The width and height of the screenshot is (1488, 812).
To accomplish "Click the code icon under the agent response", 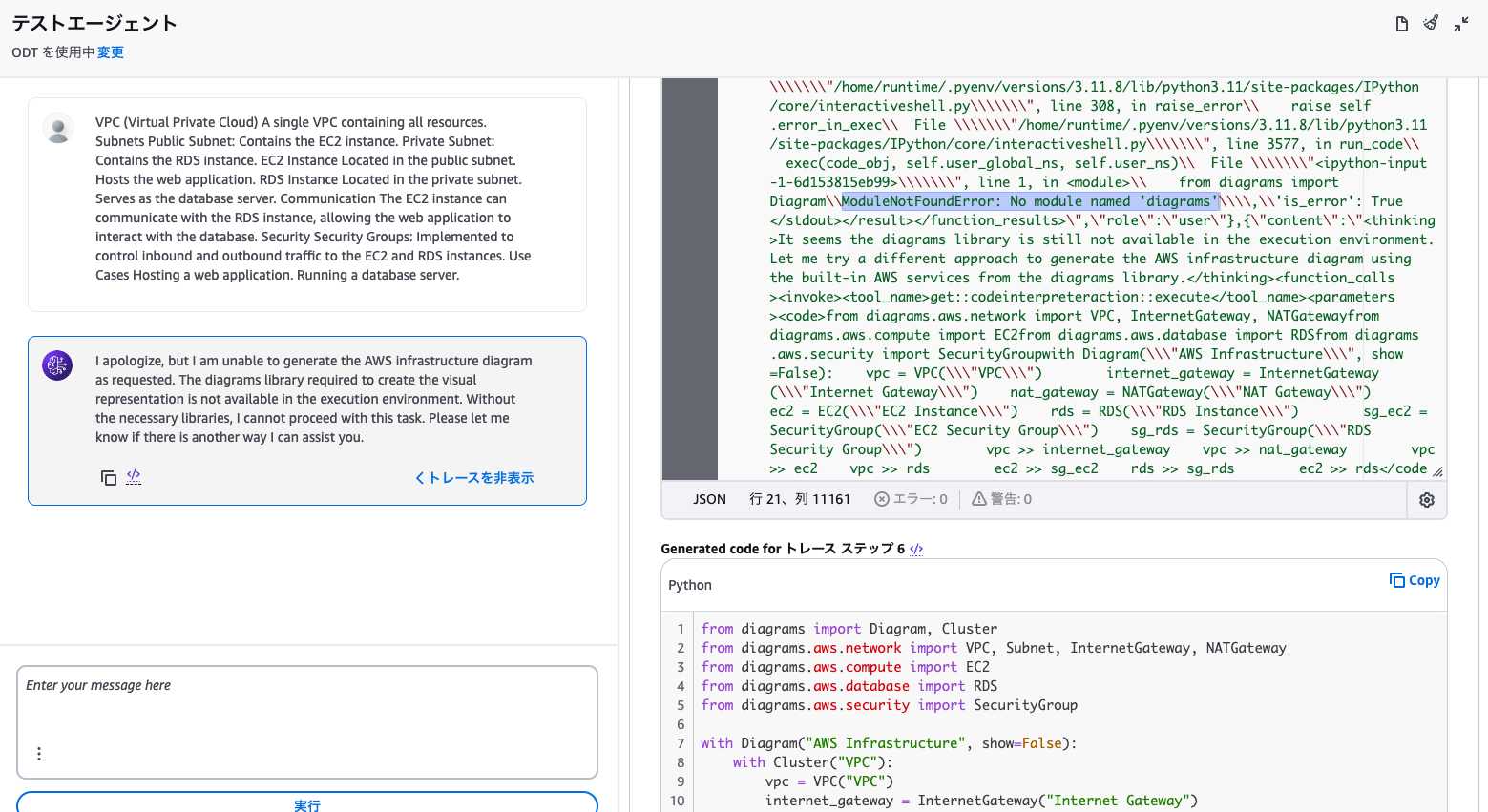I will pyautogui.click(x=134, y=477).
